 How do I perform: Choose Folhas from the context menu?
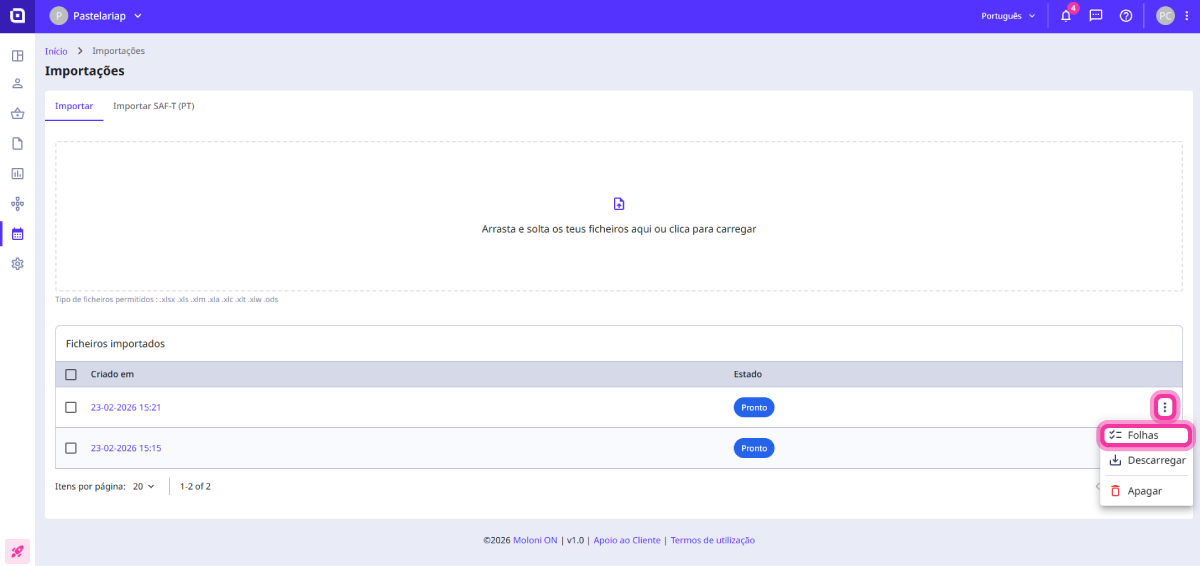coord(1146,436)
